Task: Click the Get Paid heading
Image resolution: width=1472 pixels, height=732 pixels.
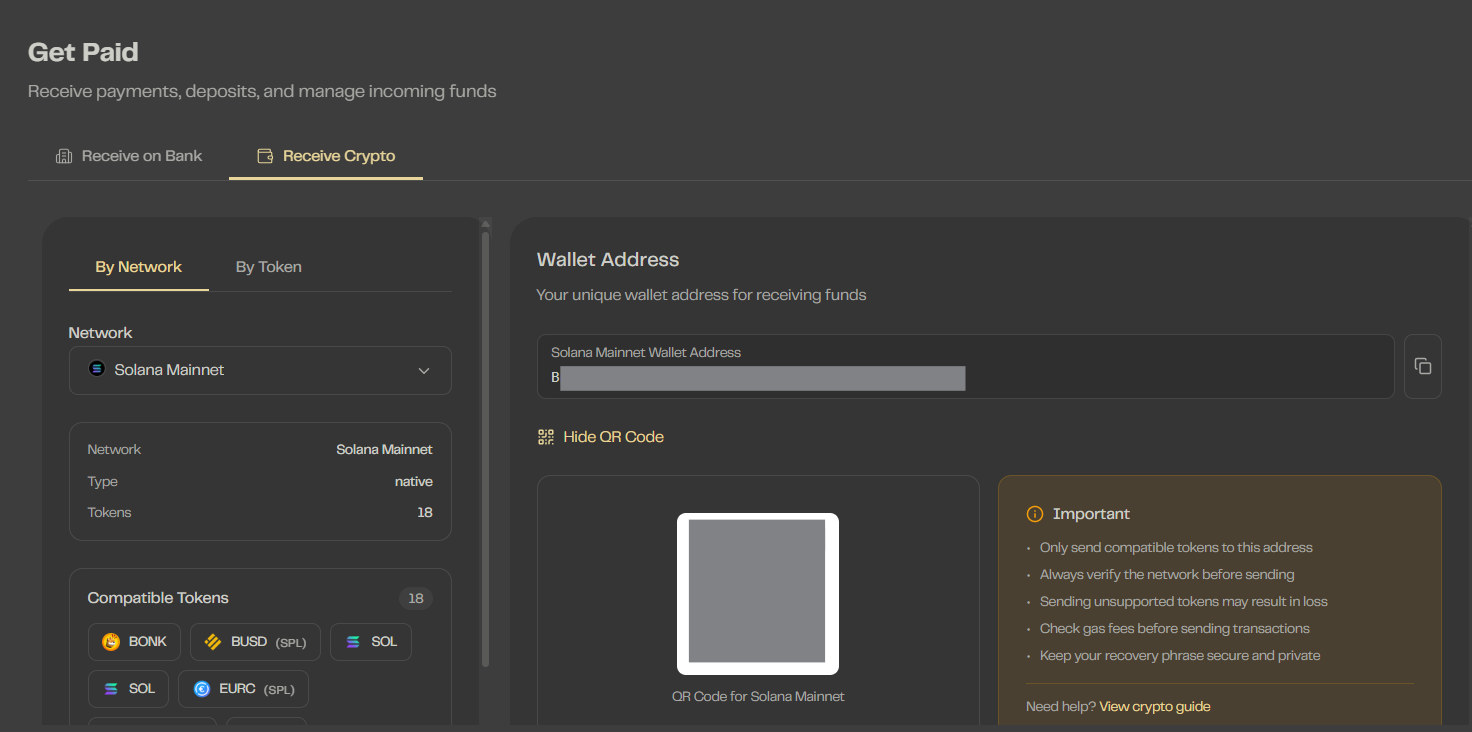Action: (83, 52)
